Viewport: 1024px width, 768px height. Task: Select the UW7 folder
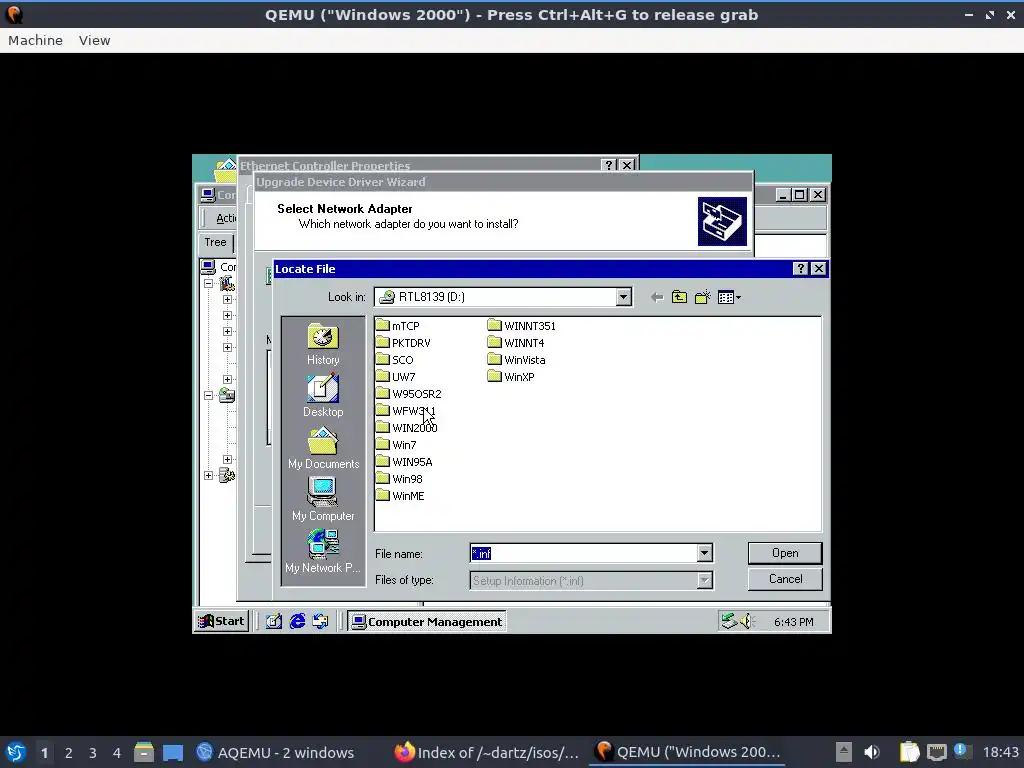pos(395,376)
